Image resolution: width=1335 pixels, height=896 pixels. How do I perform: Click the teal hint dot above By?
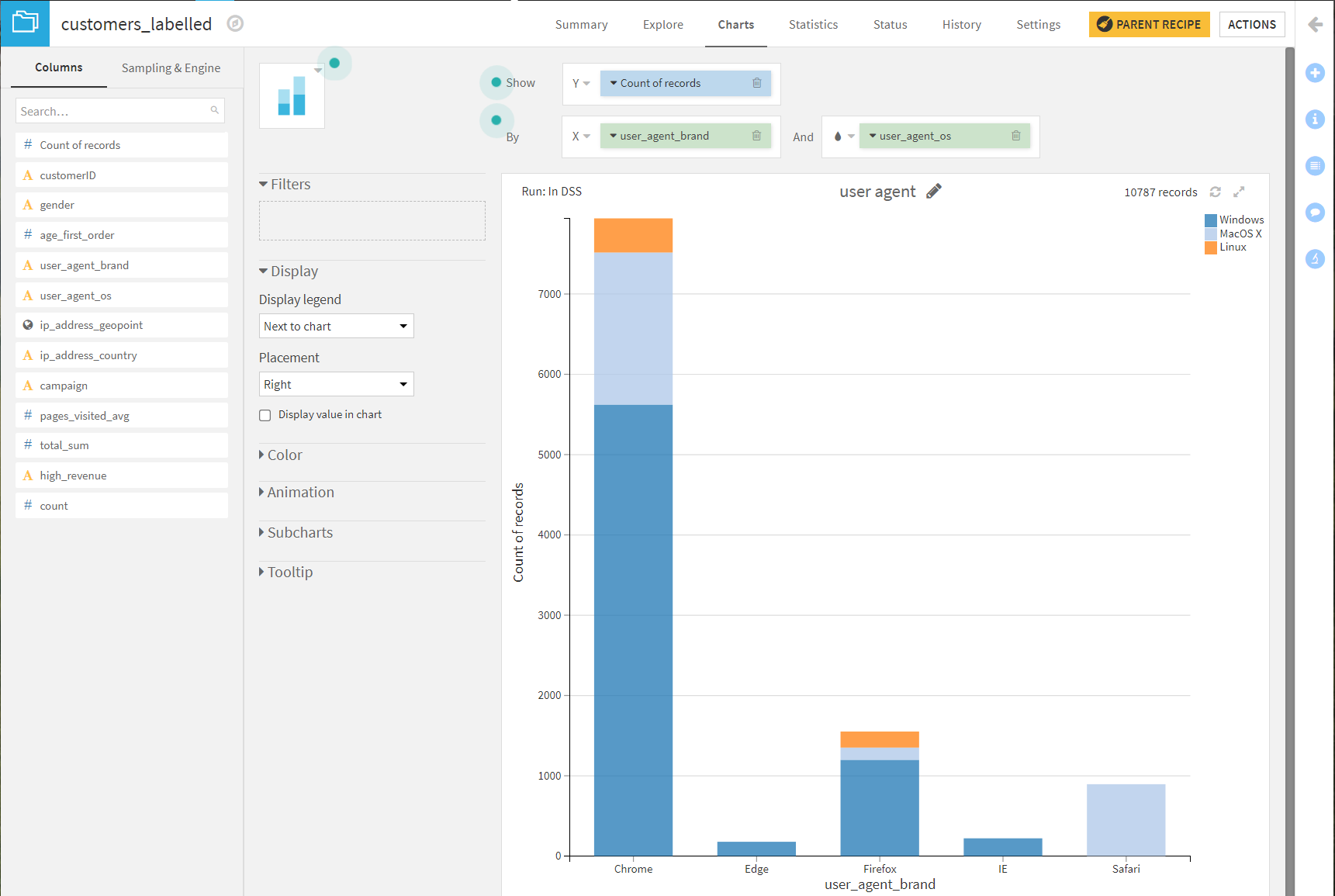(496, 120)
